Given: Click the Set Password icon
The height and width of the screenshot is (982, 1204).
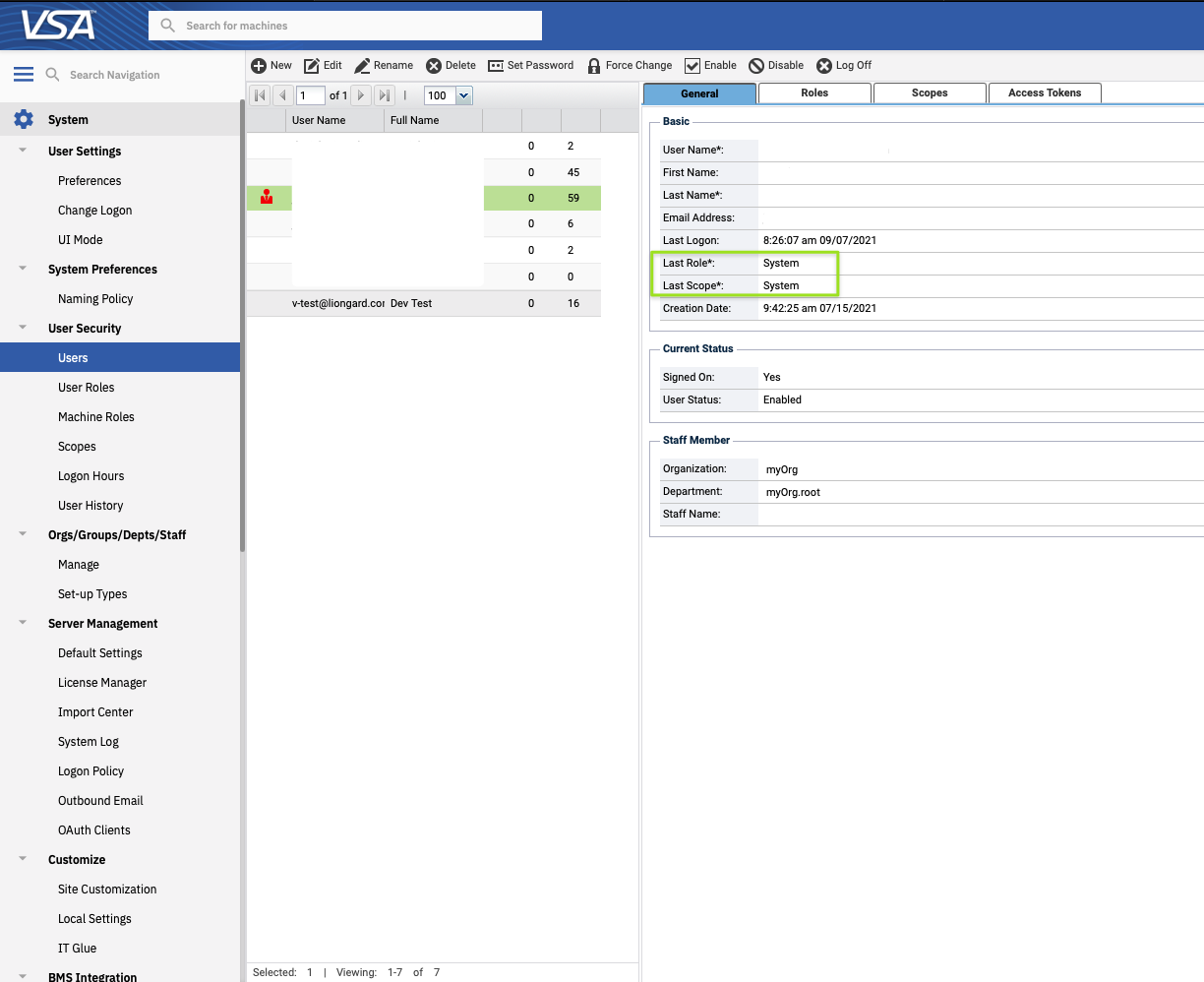Looking at the screenshot, I should [x=496, y=66].
